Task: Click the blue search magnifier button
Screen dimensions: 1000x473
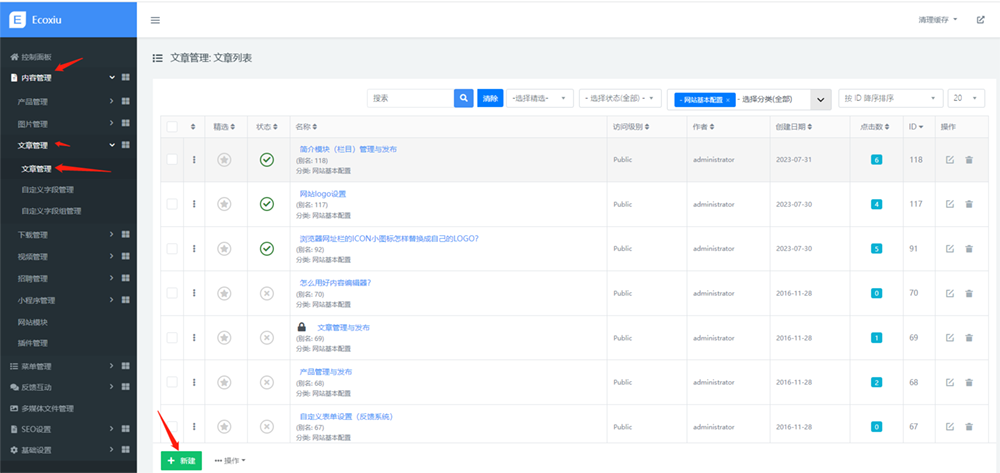Action: pyautogui.click(x=464, y=98)
